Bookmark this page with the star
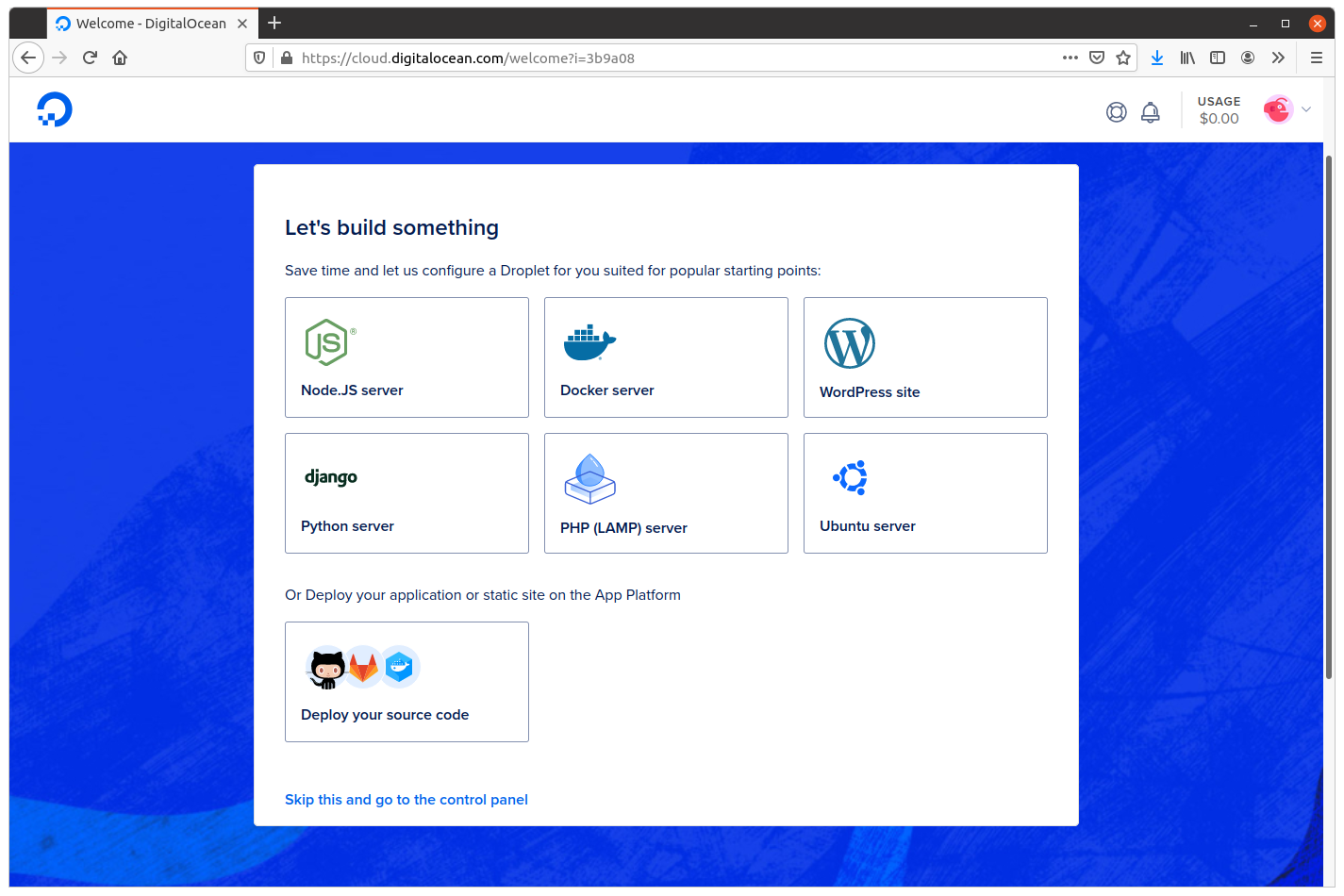The height and width of the screenshot is (896, 1344). pos(1123,58)
